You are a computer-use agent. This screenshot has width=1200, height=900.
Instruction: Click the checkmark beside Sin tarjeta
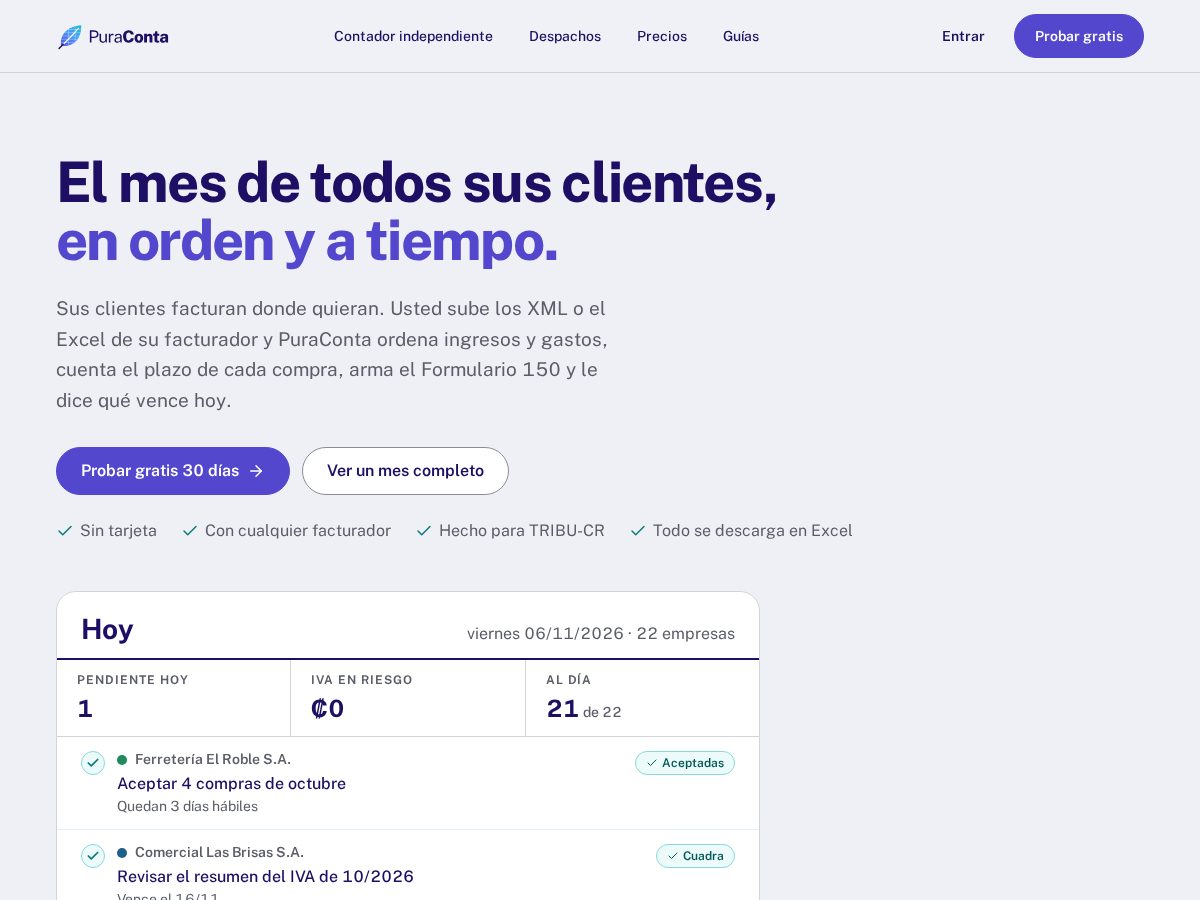click(65, 531)
